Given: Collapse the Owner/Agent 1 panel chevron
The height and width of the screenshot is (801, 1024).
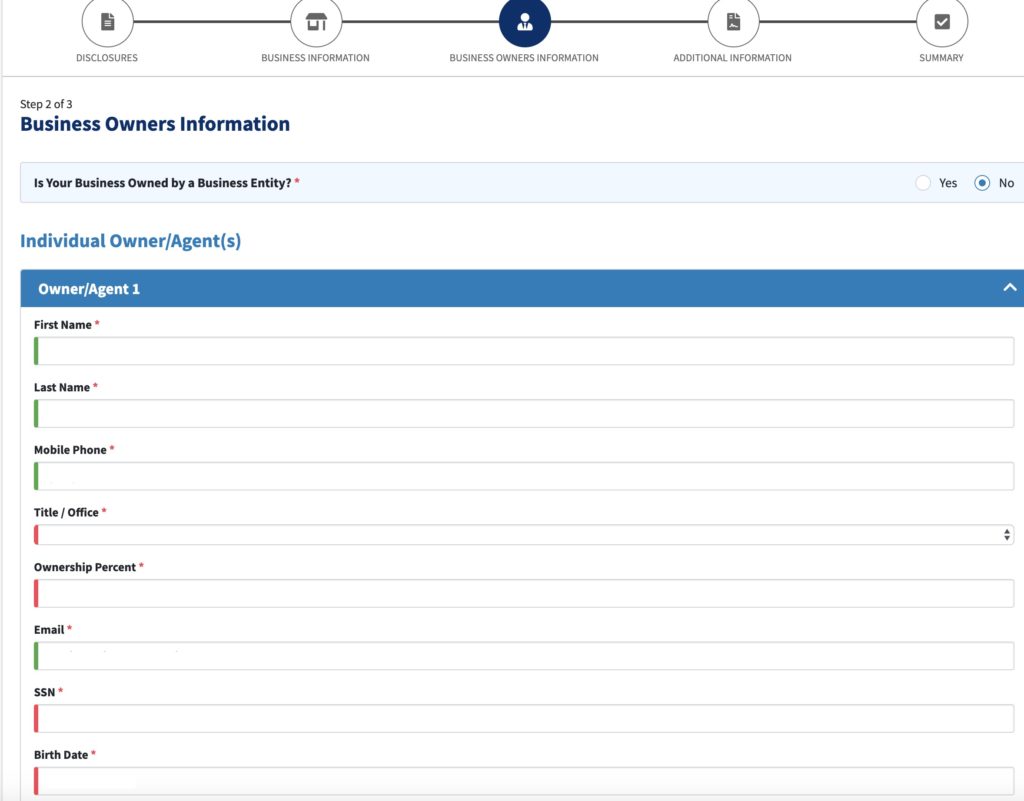Looking at the screenshot, I should click(1009, 288).
